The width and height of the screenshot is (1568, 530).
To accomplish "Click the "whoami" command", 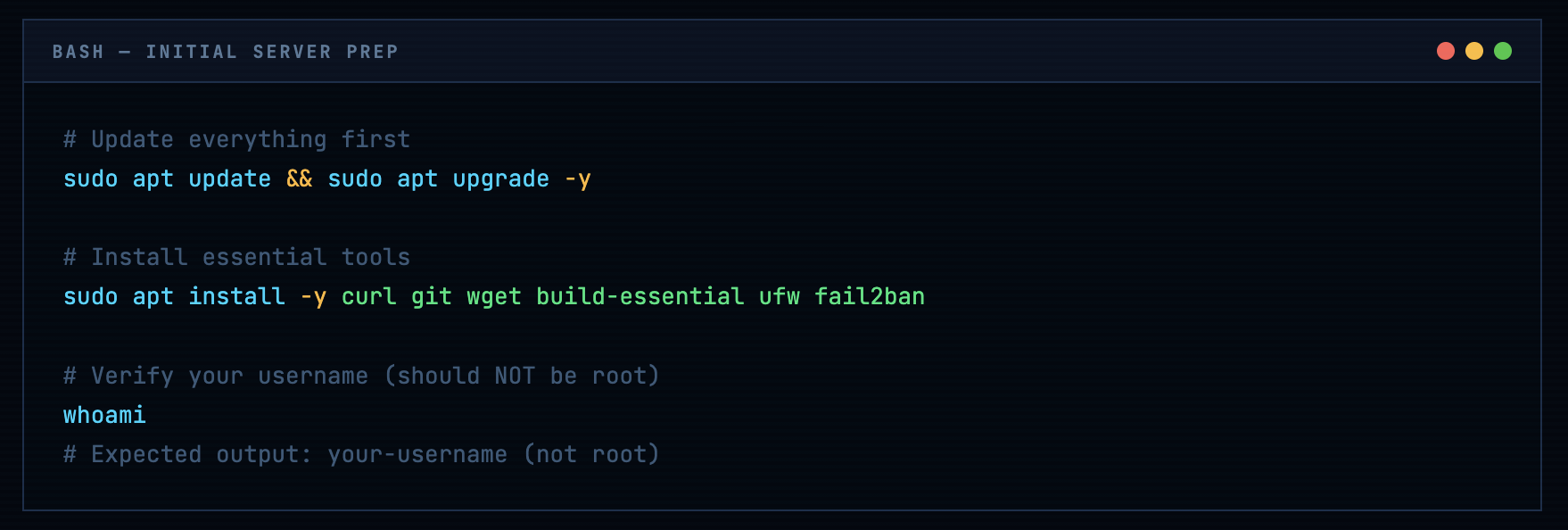I will [x=104, y=415].
